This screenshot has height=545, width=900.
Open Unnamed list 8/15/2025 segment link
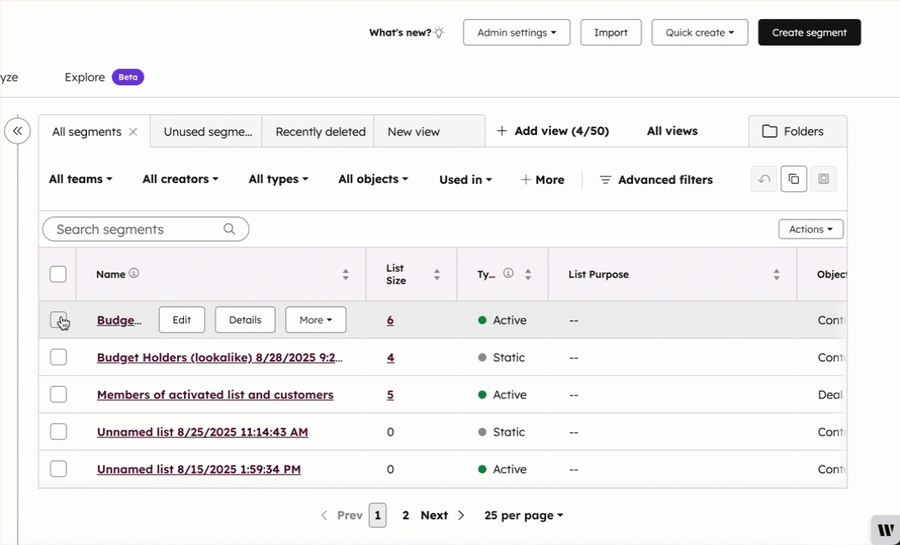pyautogui.click(x=199, y=469)
